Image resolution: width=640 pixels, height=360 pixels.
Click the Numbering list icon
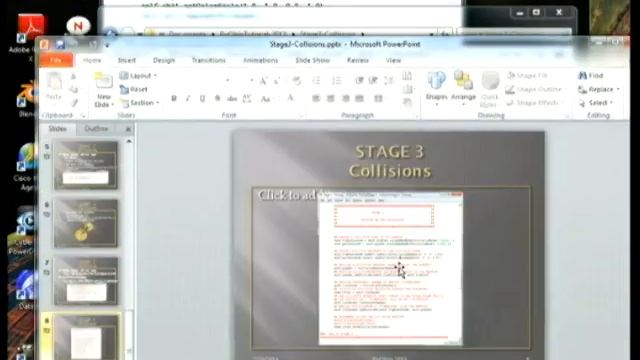pos(336,81)
